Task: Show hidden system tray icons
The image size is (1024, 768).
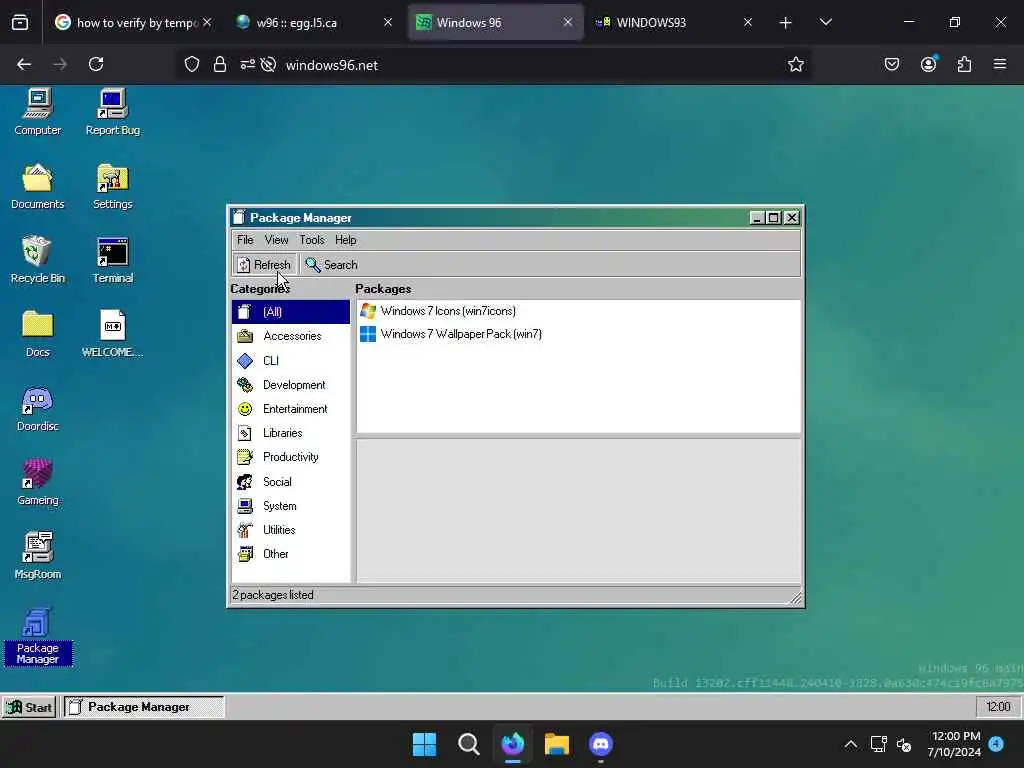Action: [x=850, y=744]
